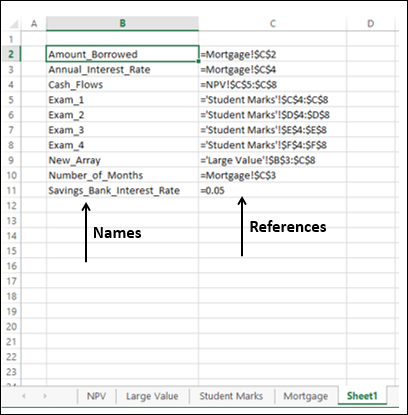Open the Large Value sheet tab
The height and width of the screenshot is (415, 408).
(152, 396)
